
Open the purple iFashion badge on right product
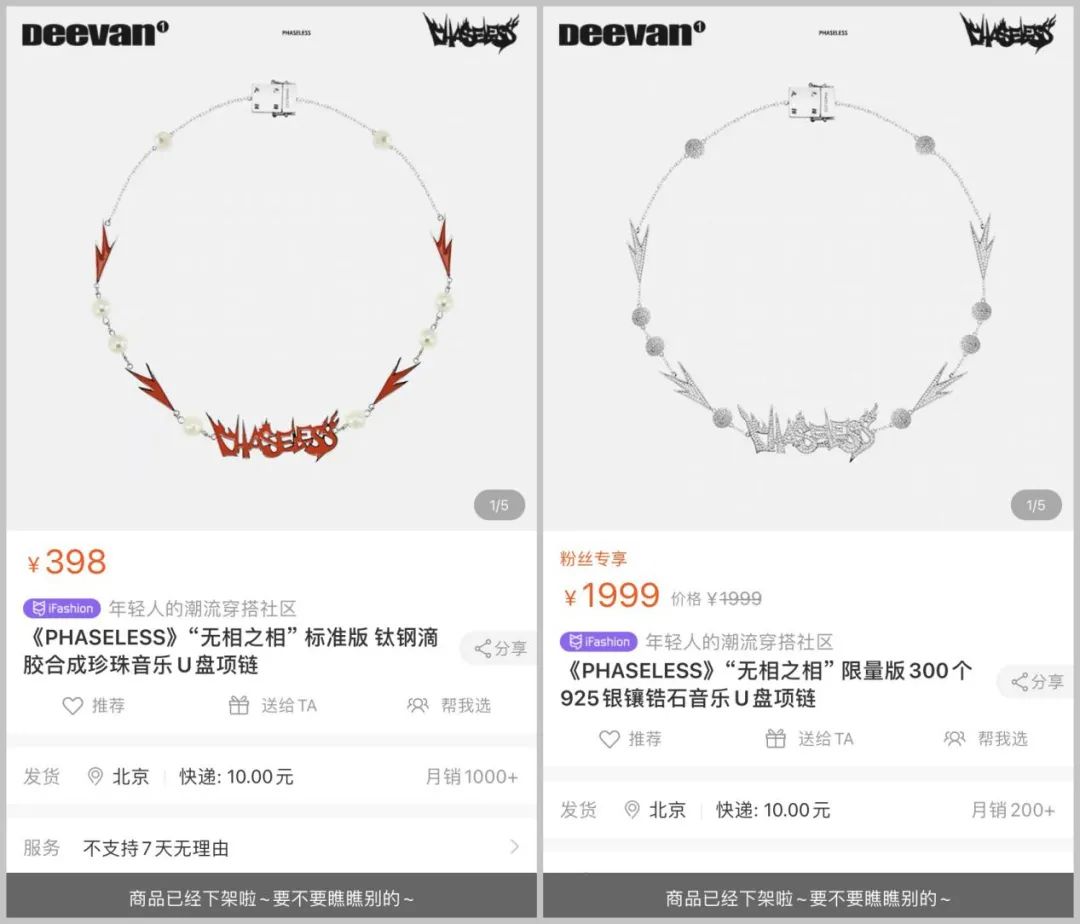tap(599, 642)
